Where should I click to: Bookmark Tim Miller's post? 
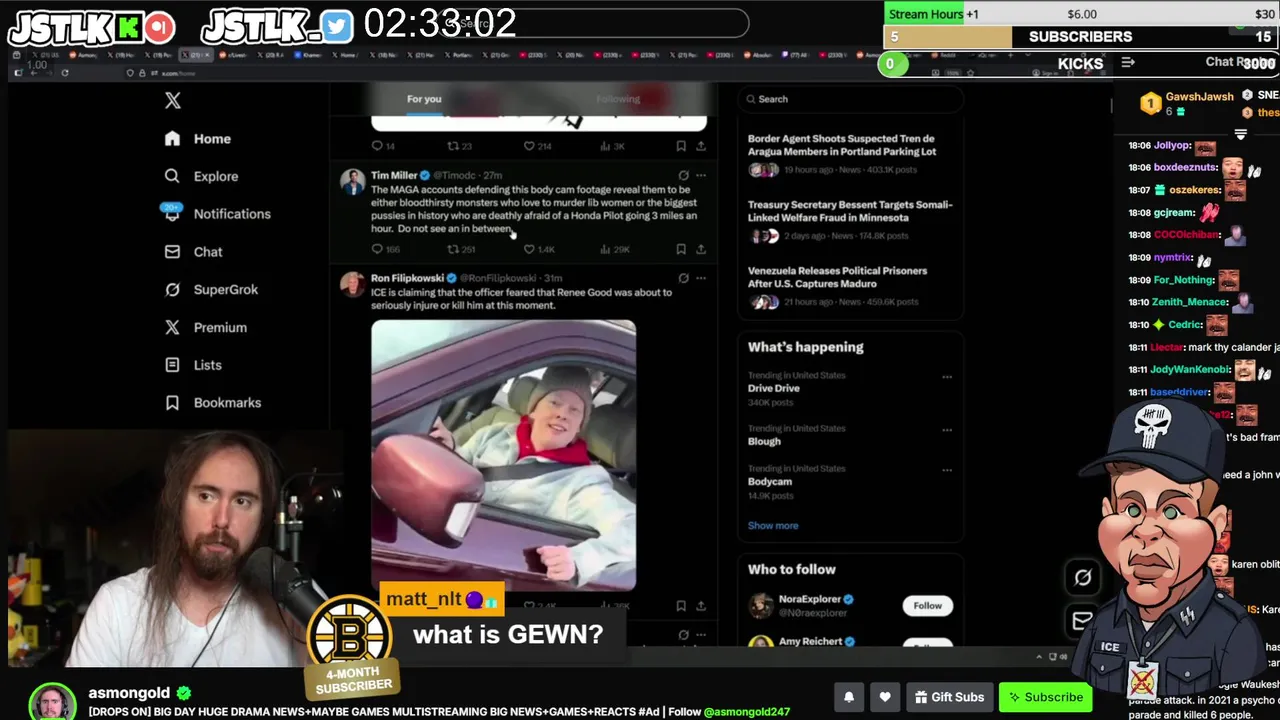681,249
